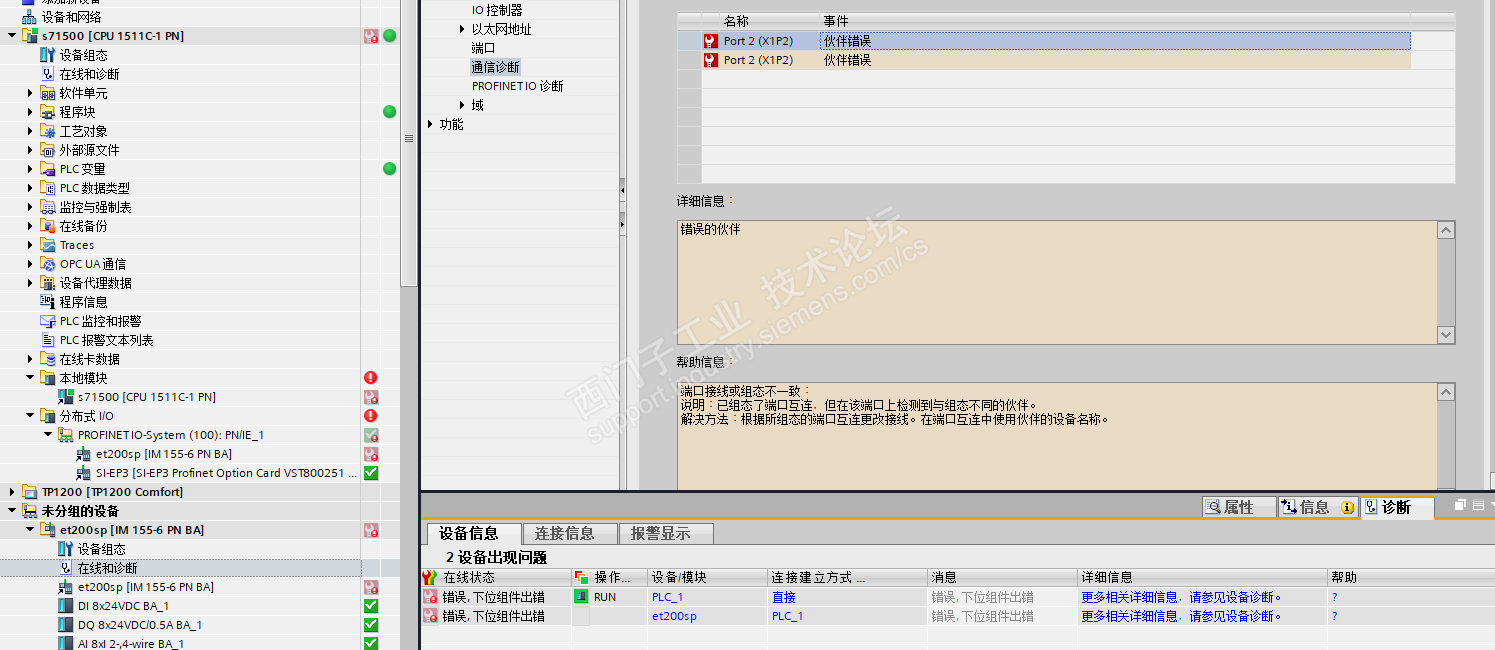Click wrench icon on second Port 2 row
Viewport: 1495px width, 650px height.
(710, 60)
